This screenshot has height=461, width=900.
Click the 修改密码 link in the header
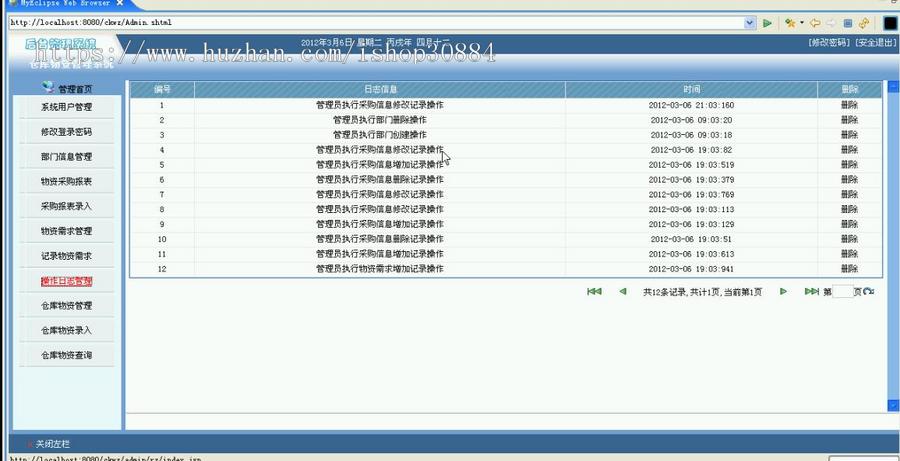click(x=828, y=42)
